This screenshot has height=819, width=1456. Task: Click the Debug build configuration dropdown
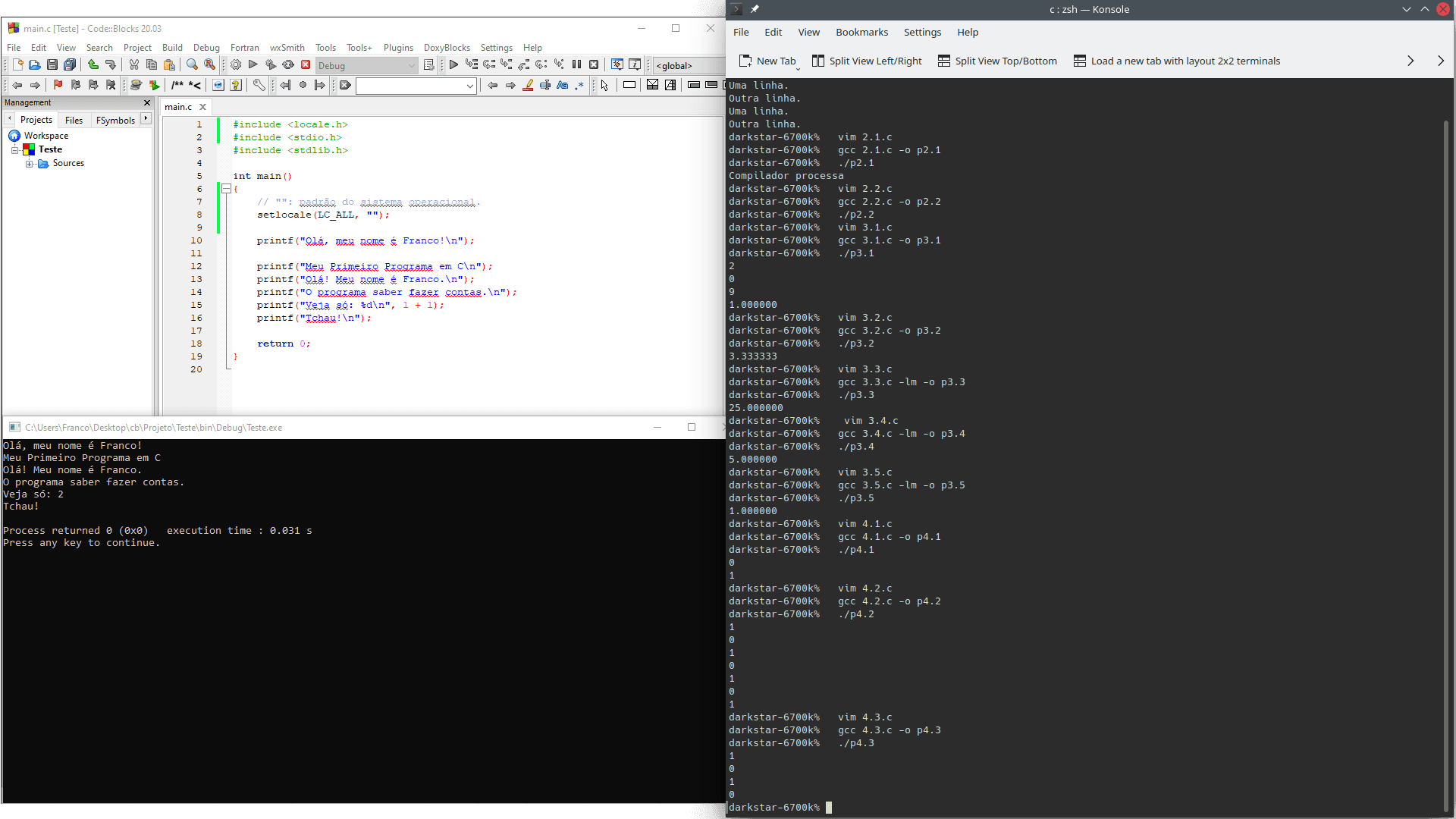click(366, 65)
